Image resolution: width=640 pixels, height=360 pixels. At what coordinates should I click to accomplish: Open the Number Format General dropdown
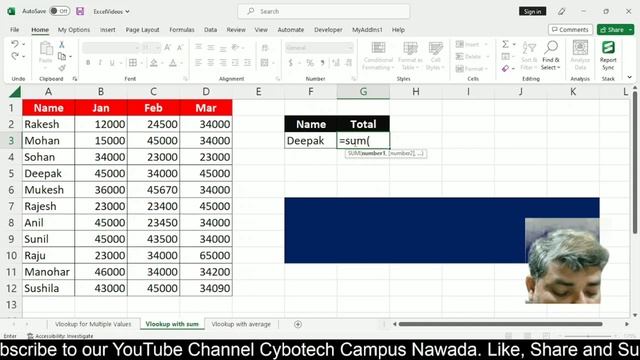(319, 48)
